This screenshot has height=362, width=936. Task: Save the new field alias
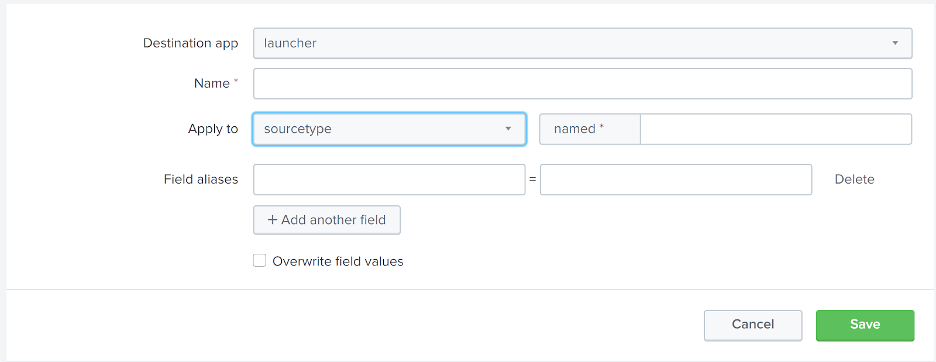(865, 325)
